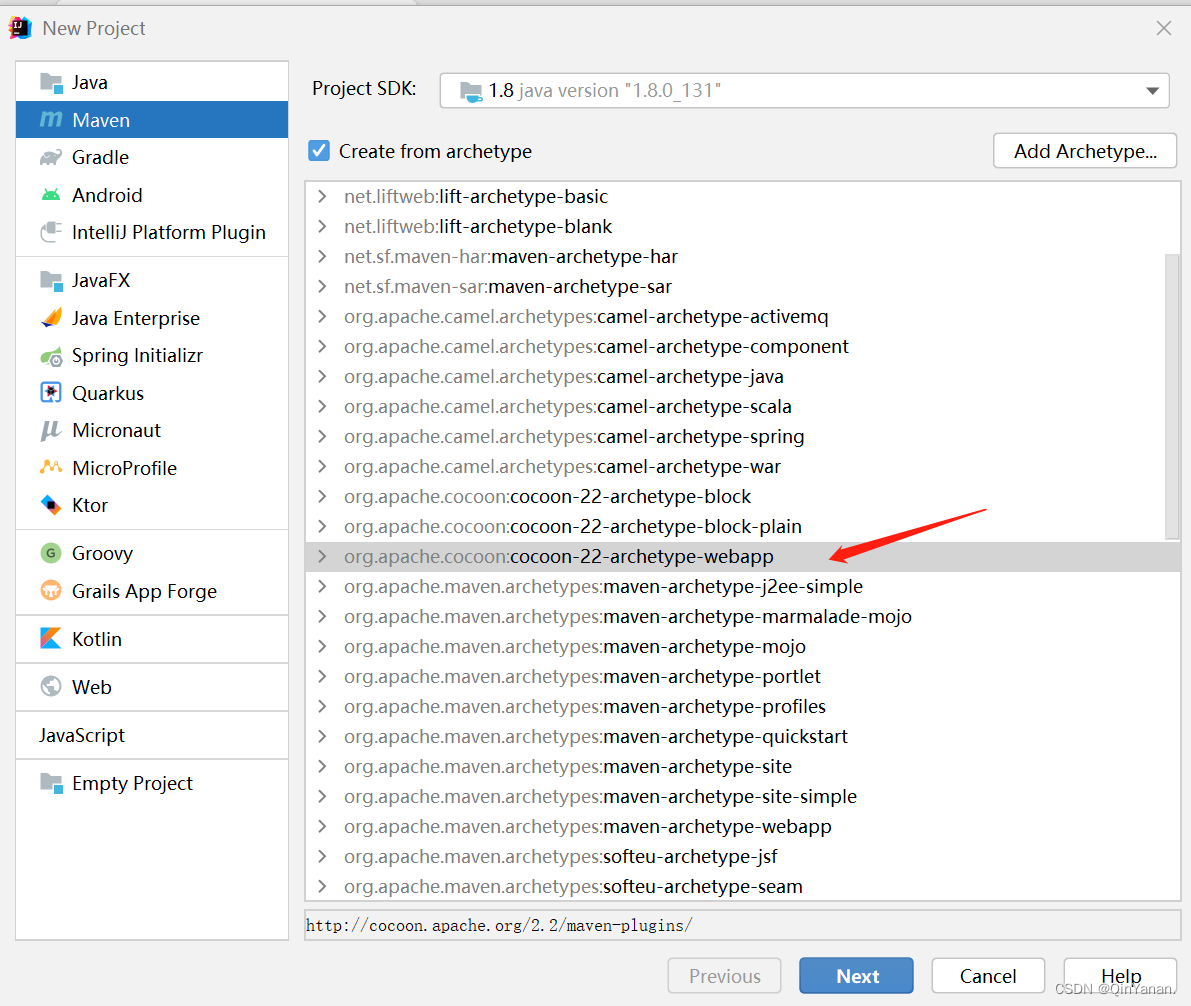Click the Empty Project folder icon
1191x1006 pixels.
[51, 783]
